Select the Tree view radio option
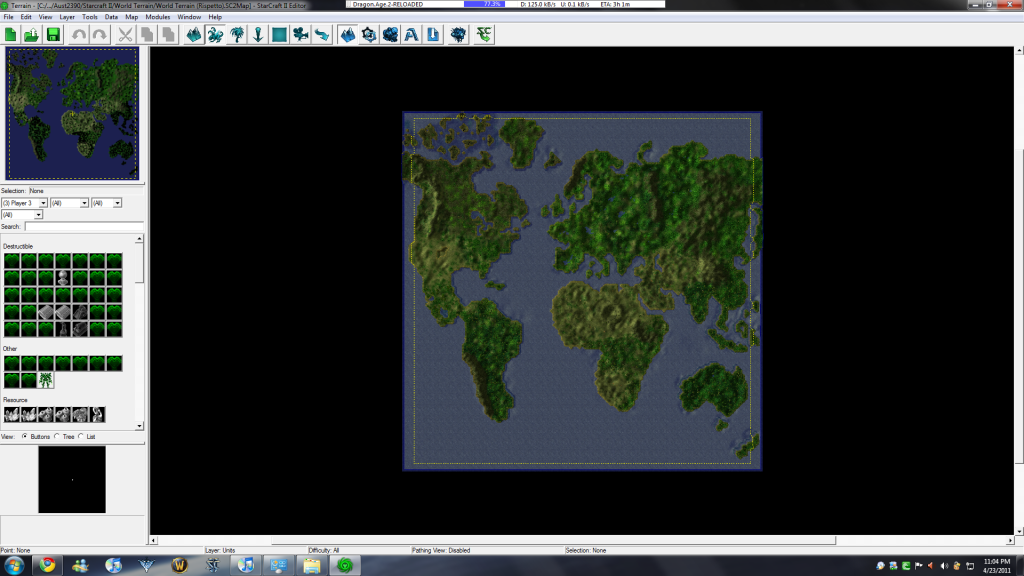 [57, 436]
